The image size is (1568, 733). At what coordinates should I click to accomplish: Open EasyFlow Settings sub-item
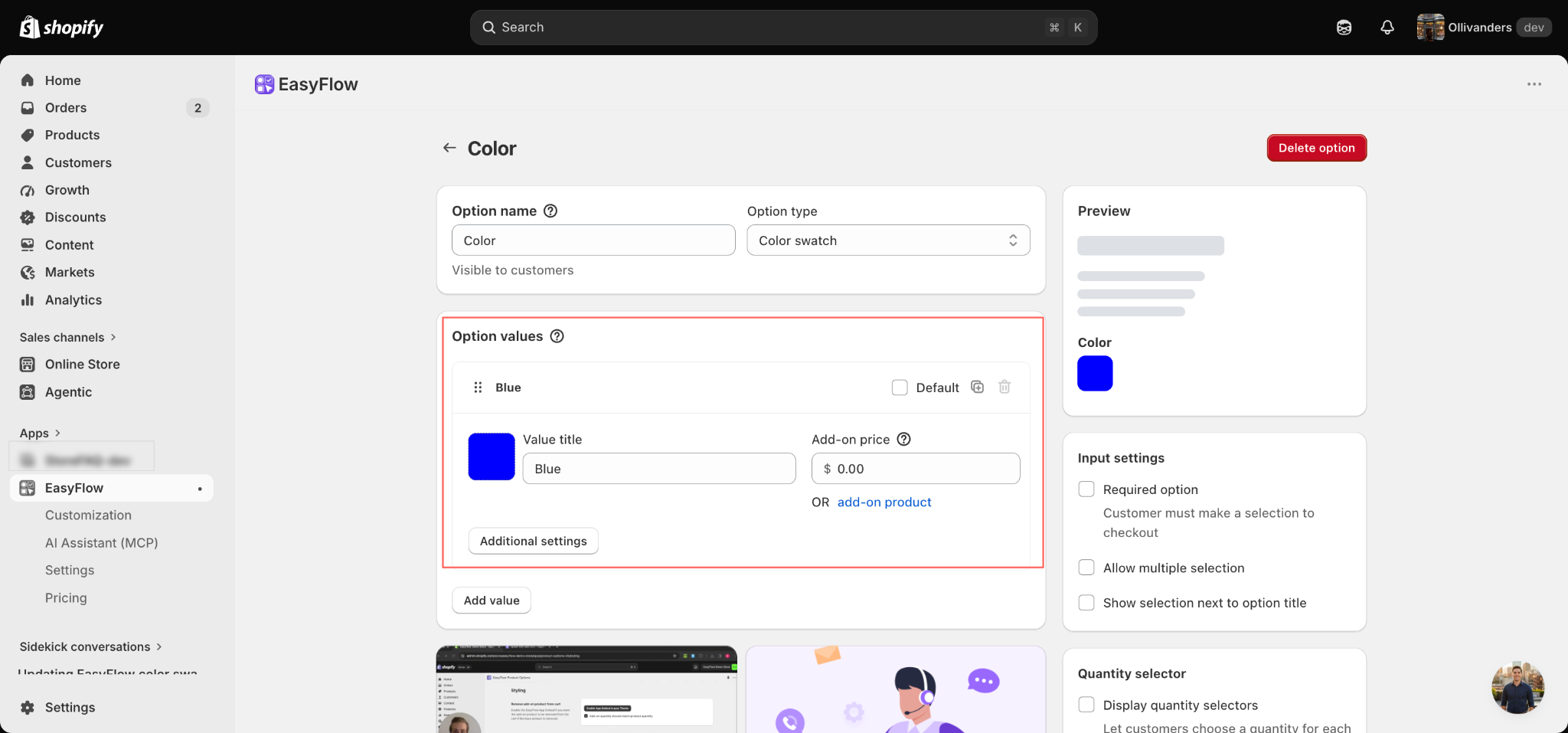(x=70, y=571)
